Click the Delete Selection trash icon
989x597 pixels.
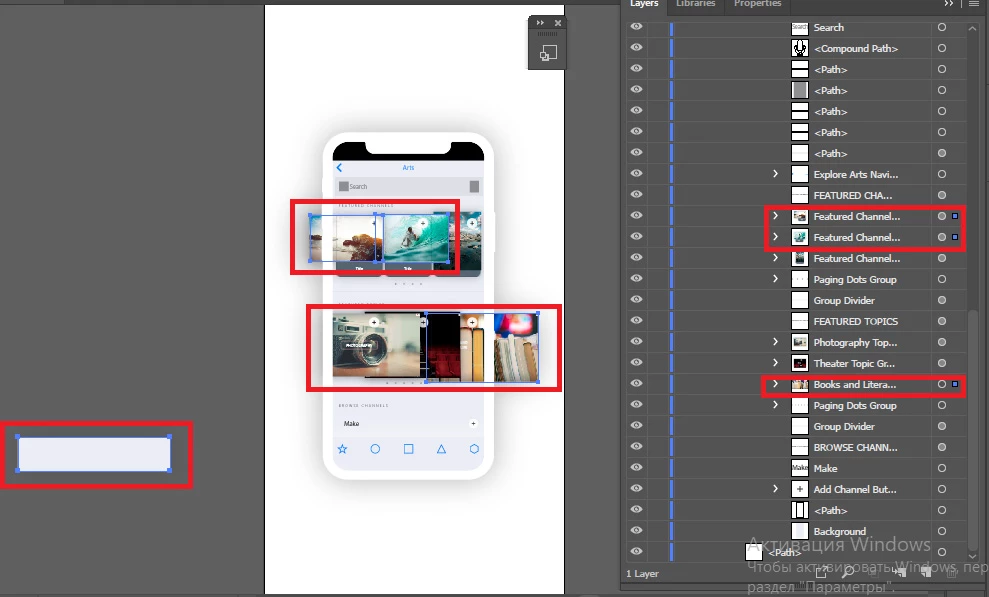pos(952,572)
